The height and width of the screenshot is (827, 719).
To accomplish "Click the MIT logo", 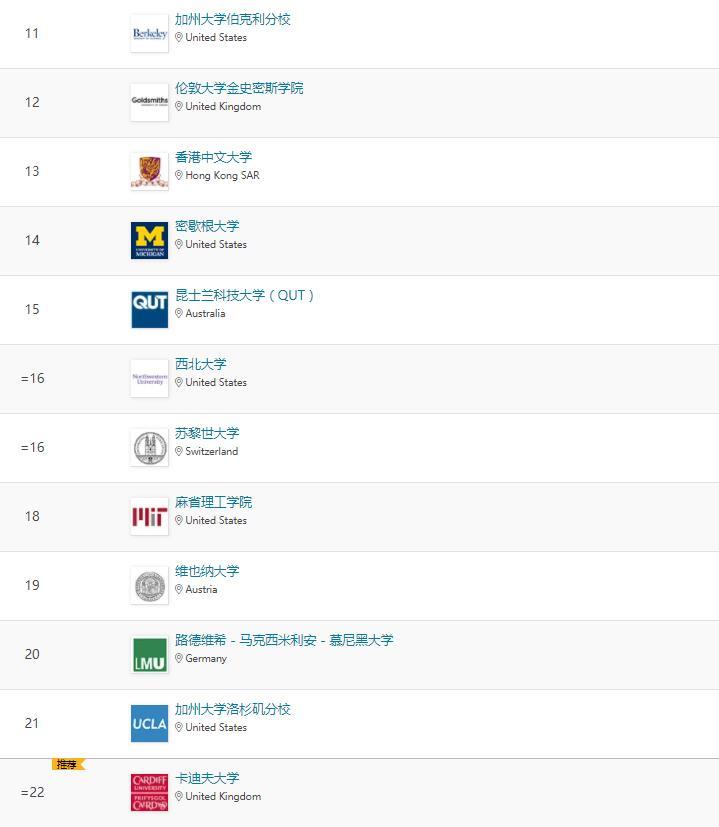I will tap(149, 517).
